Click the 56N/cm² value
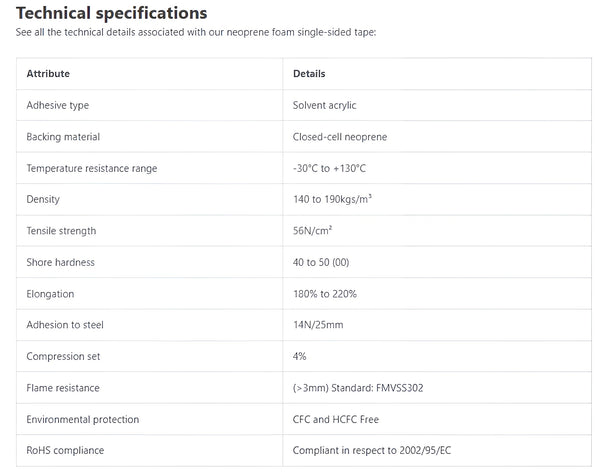 point(313,231)
